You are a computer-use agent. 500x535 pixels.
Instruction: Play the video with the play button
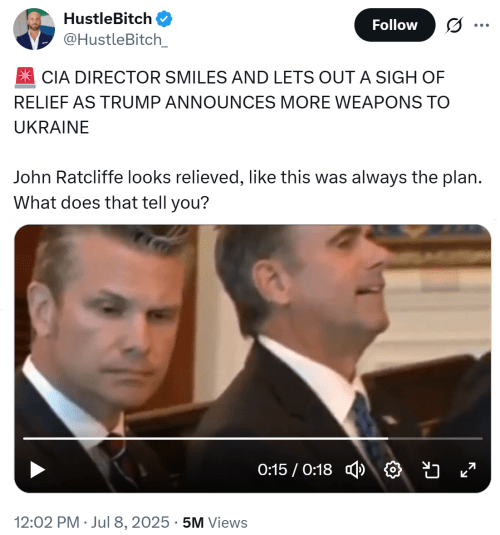(x=37, y=470)
